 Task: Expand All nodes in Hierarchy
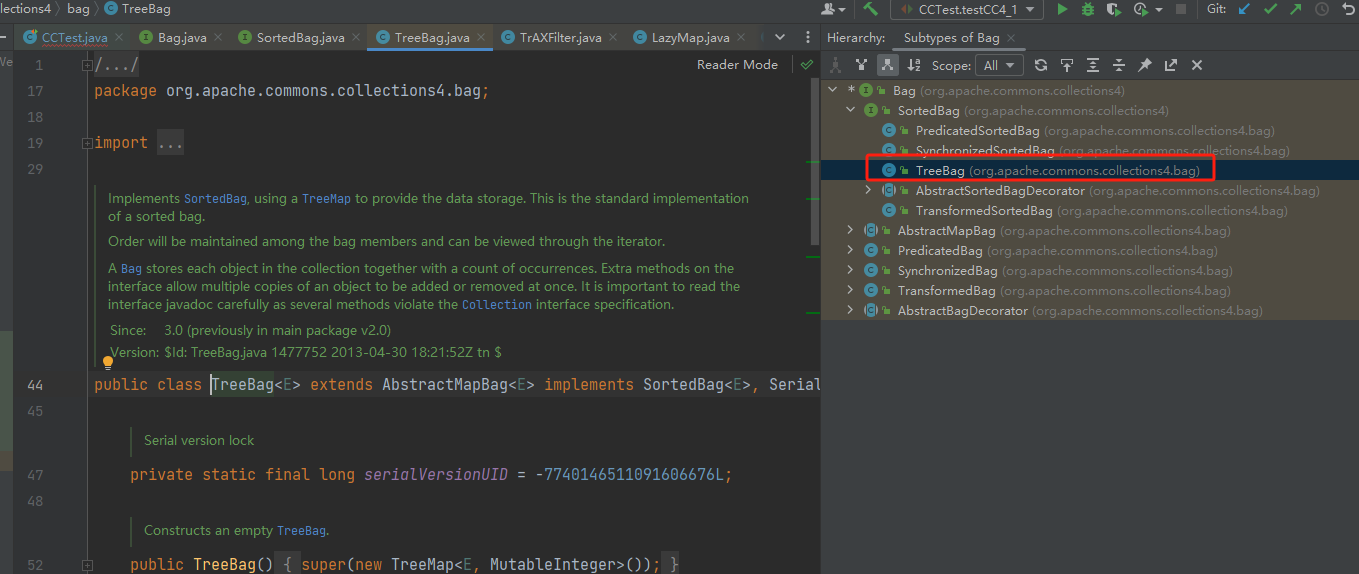(x=1093, y=65)
